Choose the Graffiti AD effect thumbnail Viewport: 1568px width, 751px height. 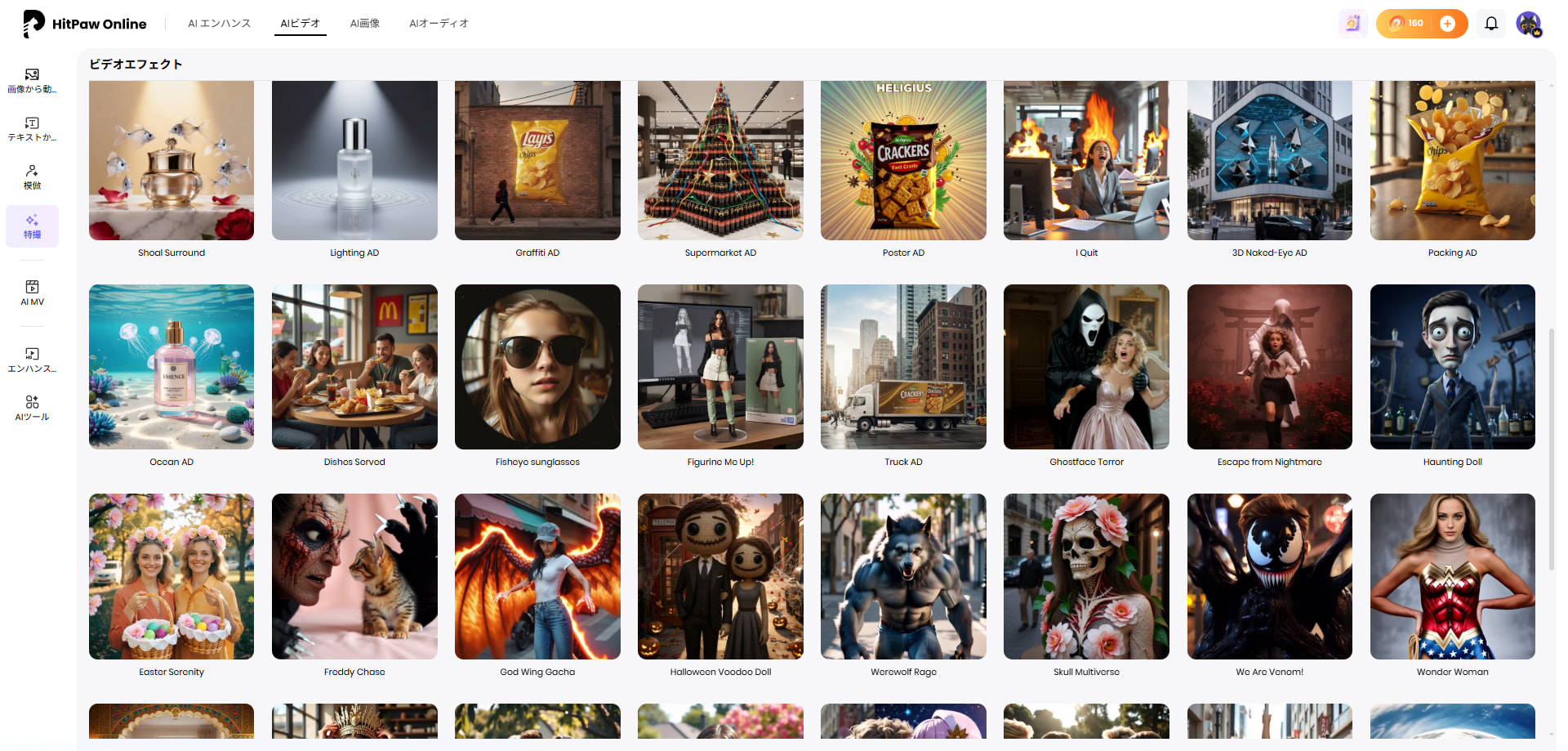click(537, 160)
